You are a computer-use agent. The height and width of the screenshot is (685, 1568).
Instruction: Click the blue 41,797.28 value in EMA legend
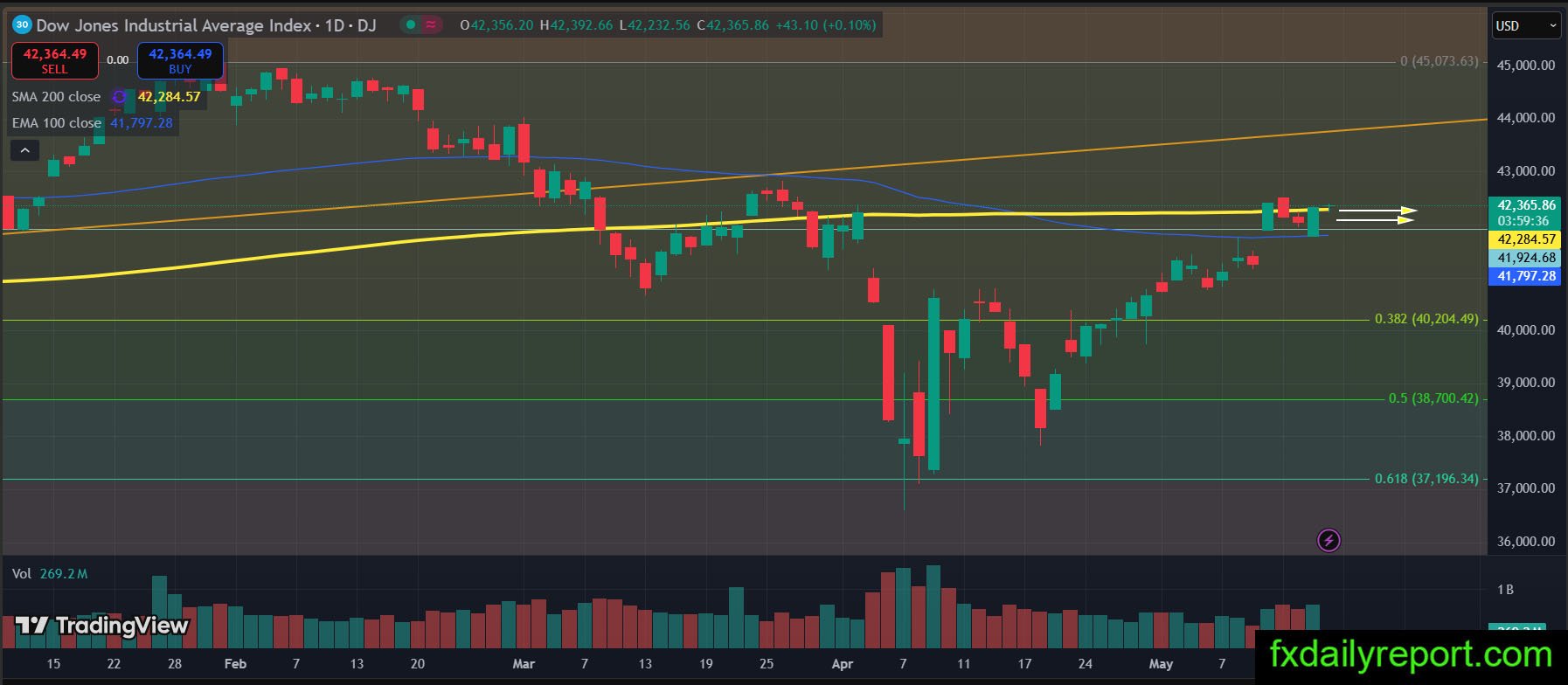[142, 123]
